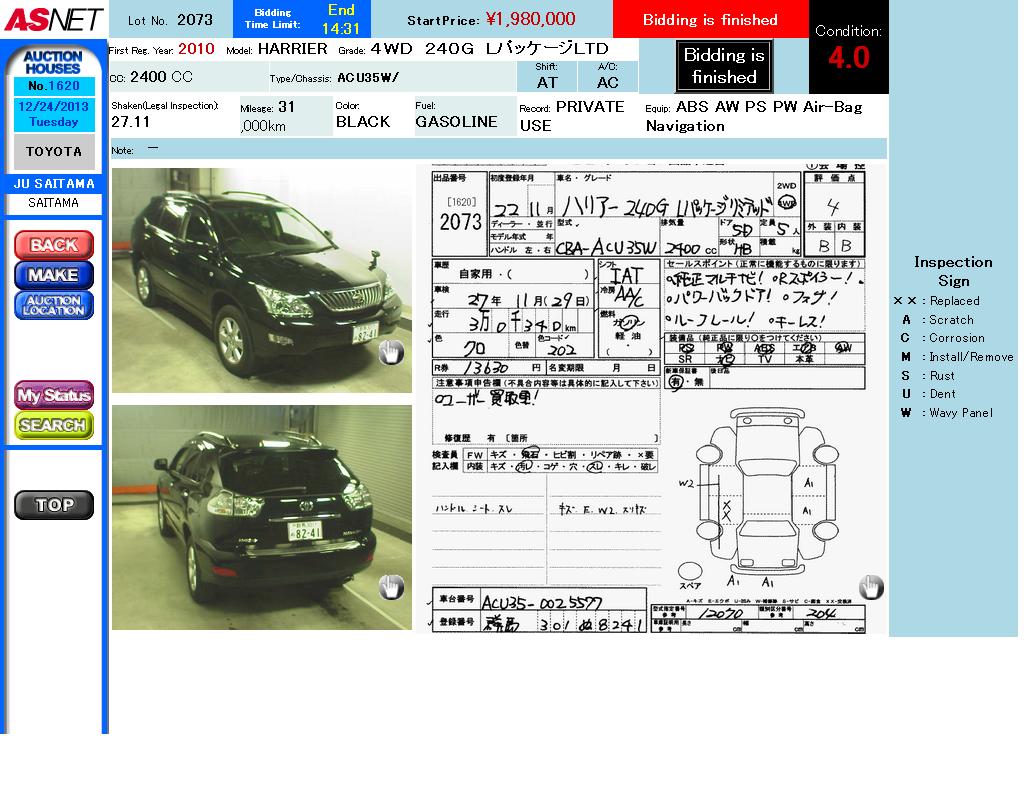Open My Status page

(x=54, y=395)
